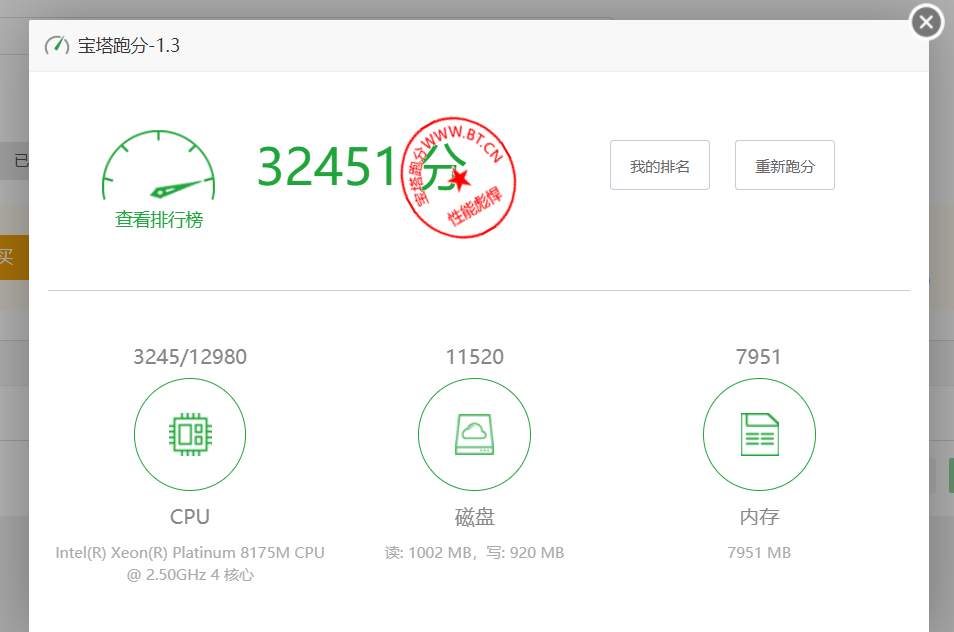Click the 内存 label text
The width and height of the screenshot is (954, 632).
pos(759,516)
